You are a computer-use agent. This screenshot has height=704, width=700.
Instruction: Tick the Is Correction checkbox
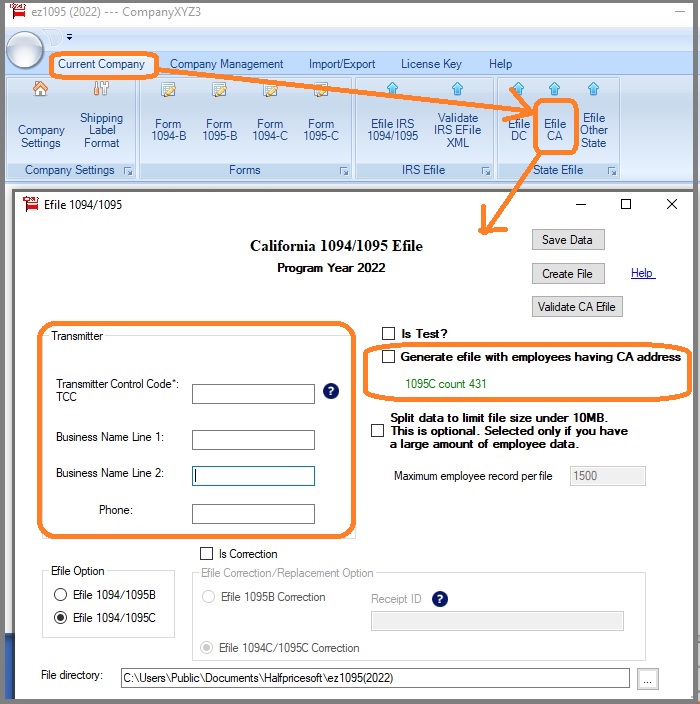coord(207,553)
